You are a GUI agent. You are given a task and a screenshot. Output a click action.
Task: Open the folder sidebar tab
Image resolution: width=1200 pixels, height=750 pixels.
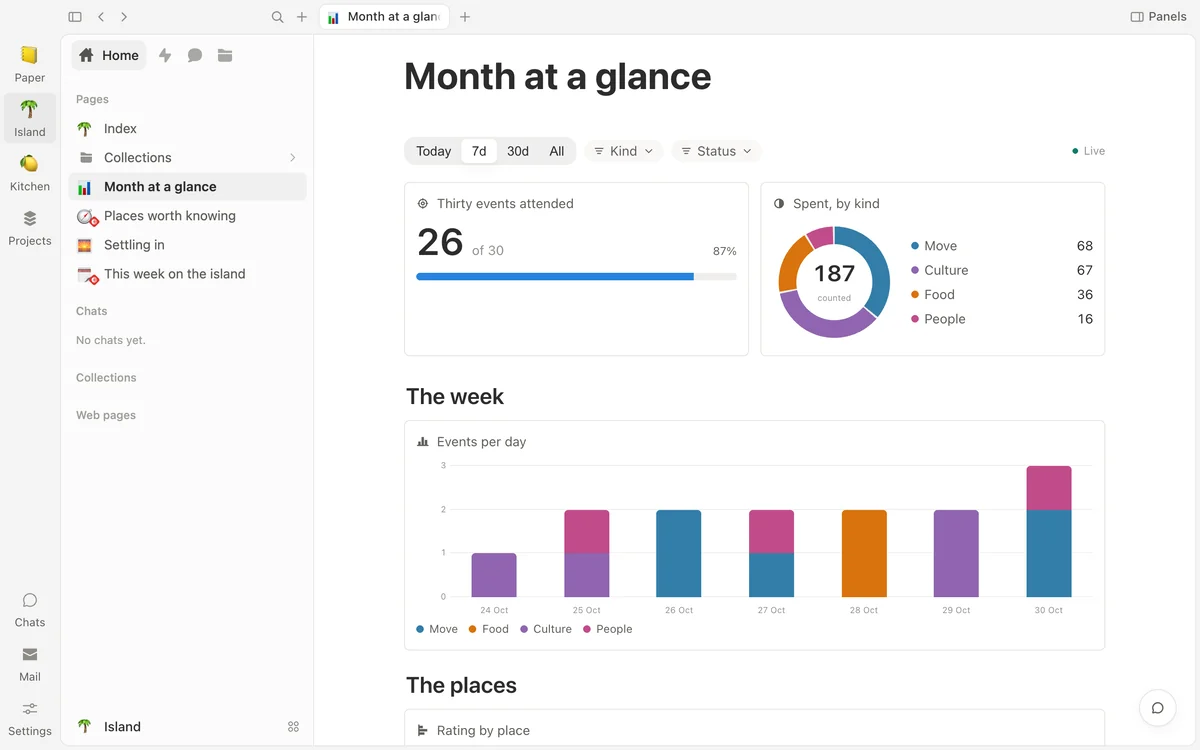pos(225,55)
